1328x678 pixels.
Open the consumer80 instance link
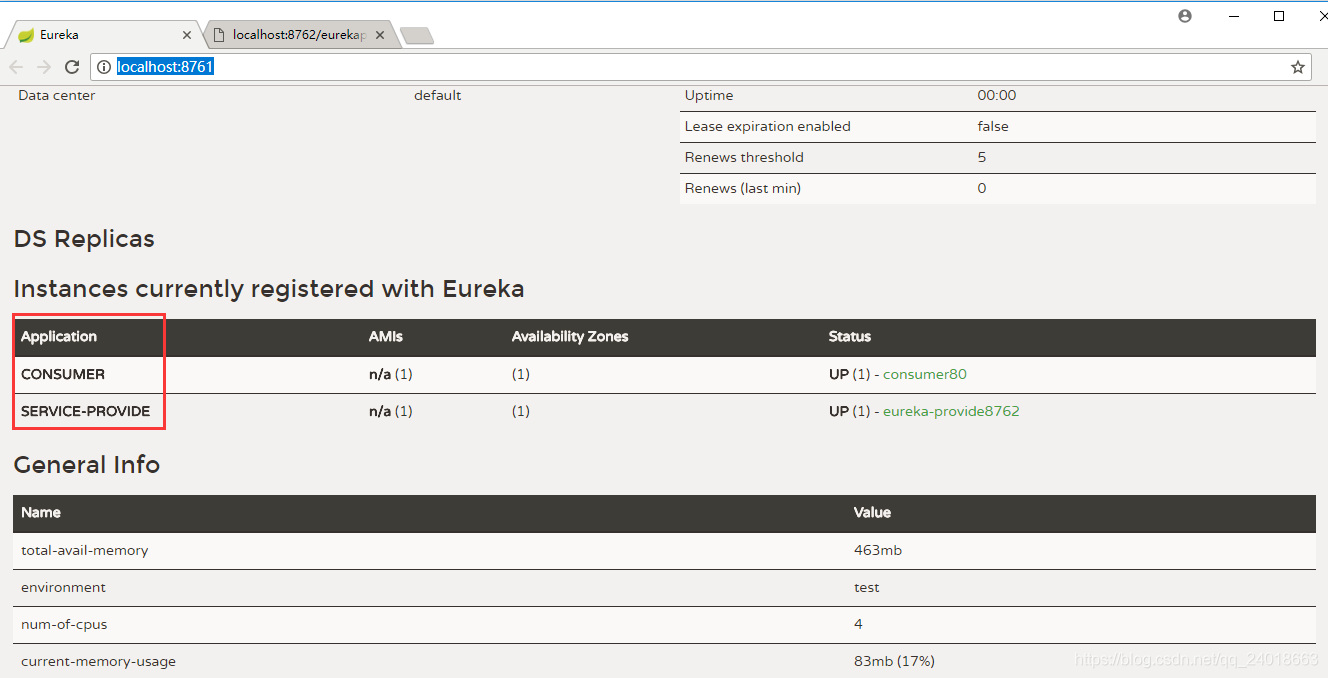925,374
